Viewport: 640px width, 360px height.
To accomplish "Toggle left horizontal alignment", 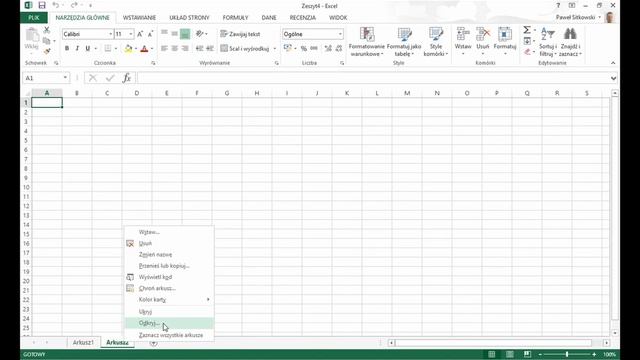I will [164, 49].
